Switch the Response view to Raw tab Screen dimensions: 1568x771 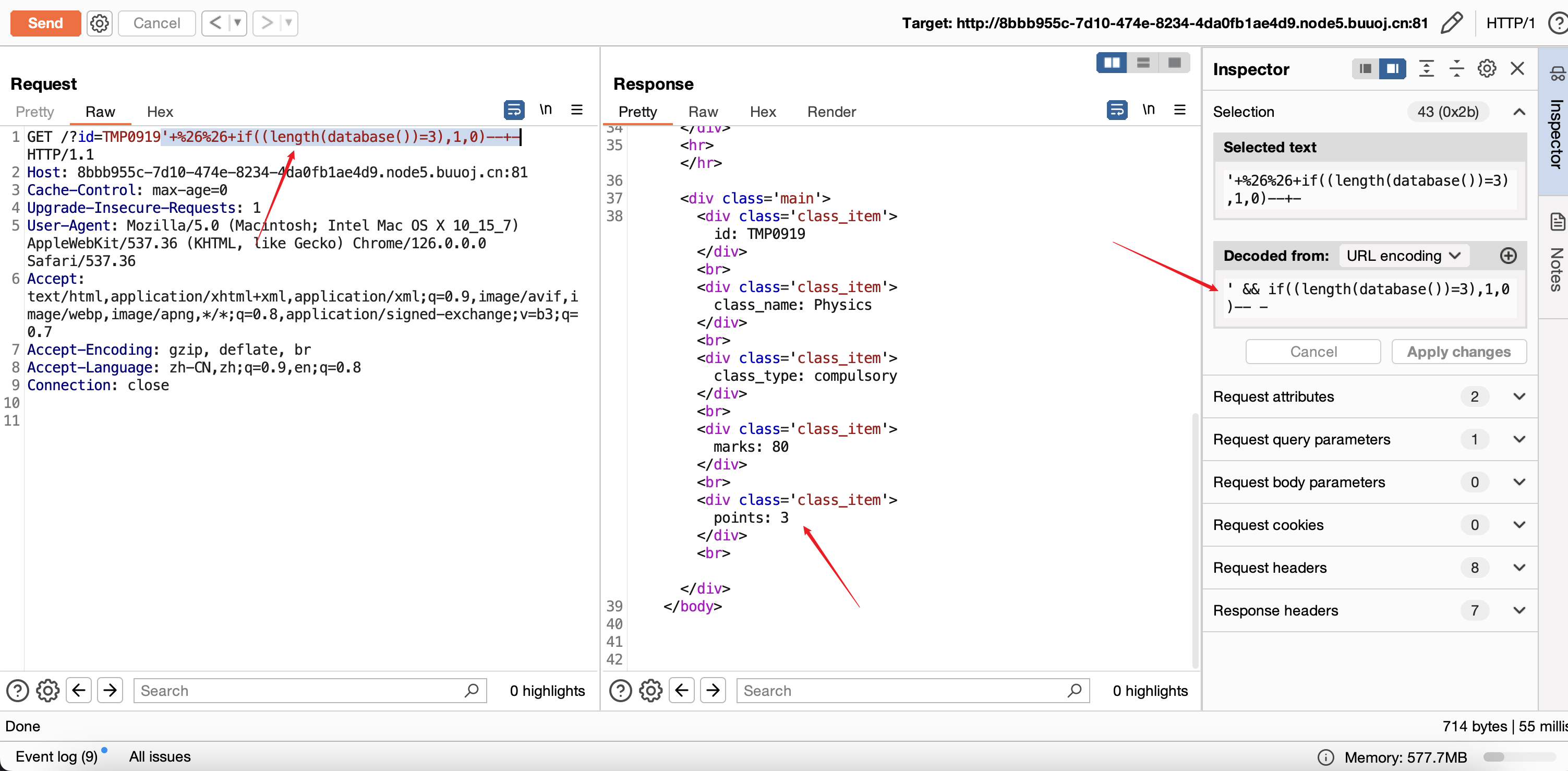[x=703, y=112]
